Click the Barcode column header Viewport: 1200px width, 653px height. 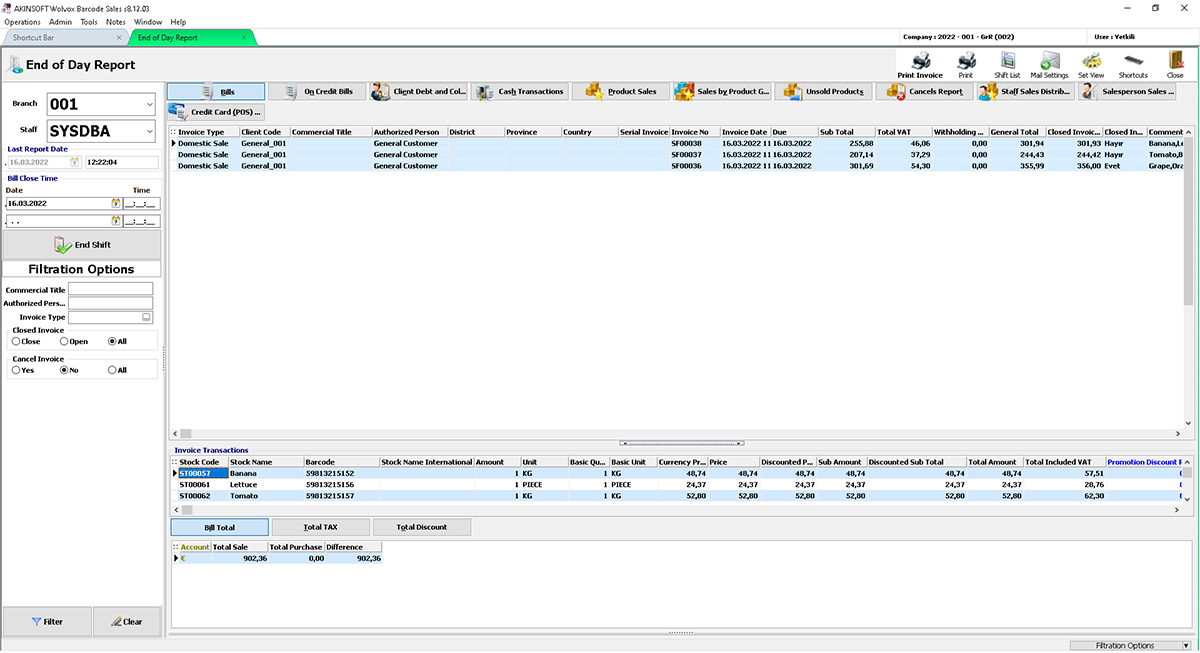coord(341,462)
